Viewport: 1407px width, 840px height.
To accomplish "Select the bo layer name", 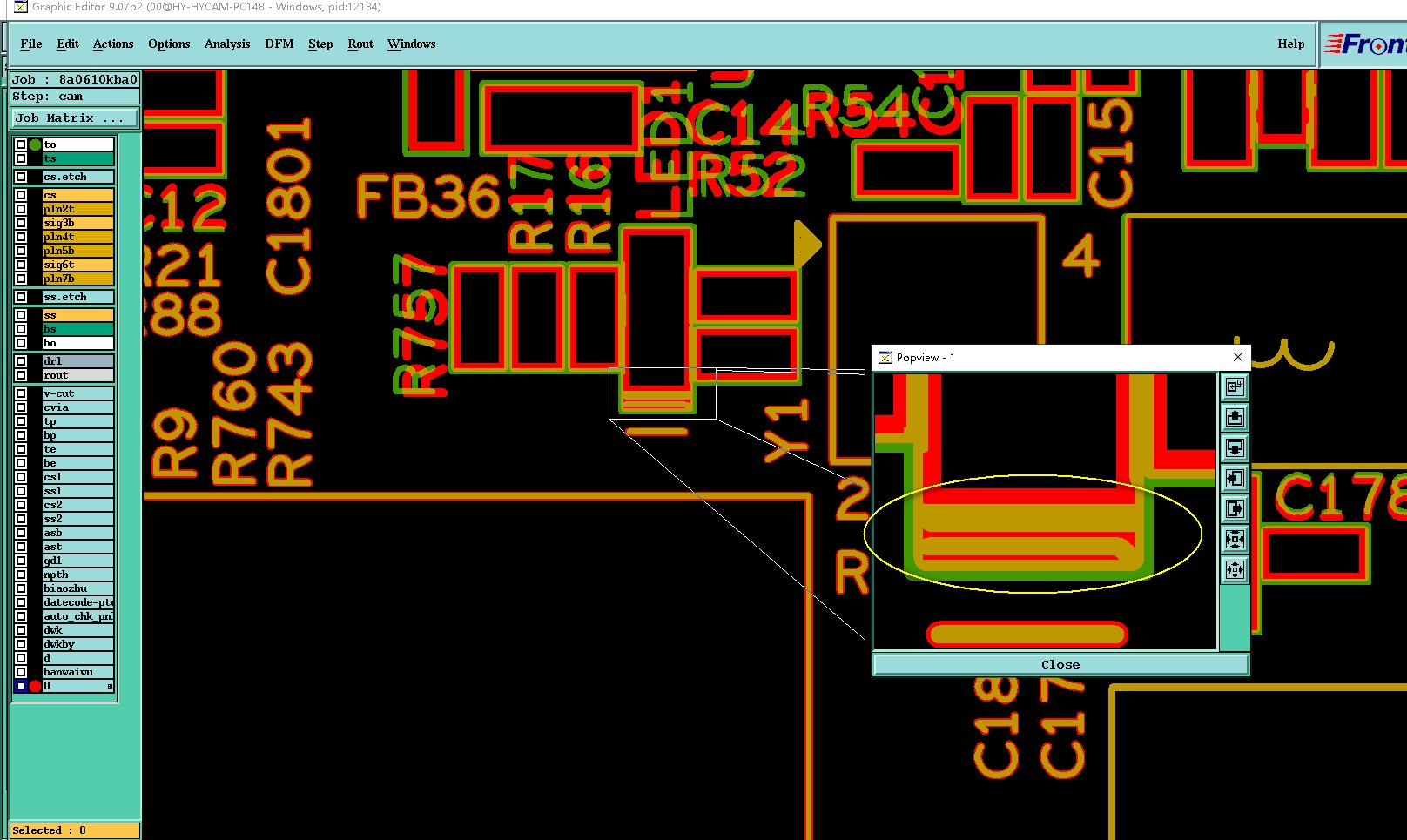I will pos(77,343).
